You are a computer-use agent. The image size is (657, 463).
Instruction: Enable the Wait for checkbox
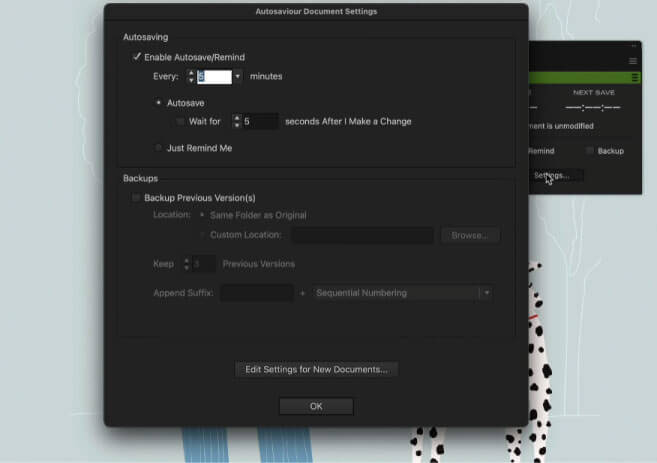180,122
